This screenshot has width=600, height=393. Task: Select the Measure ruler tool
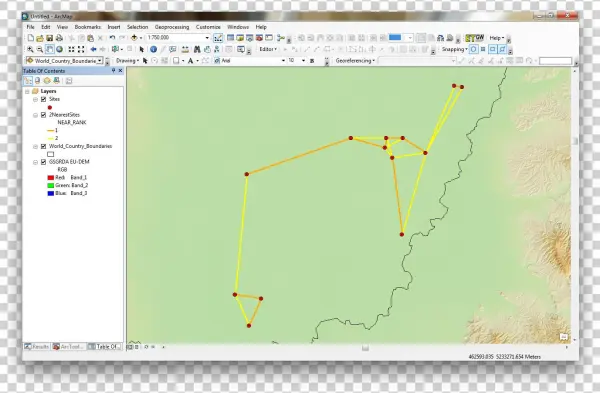[185, 49]
